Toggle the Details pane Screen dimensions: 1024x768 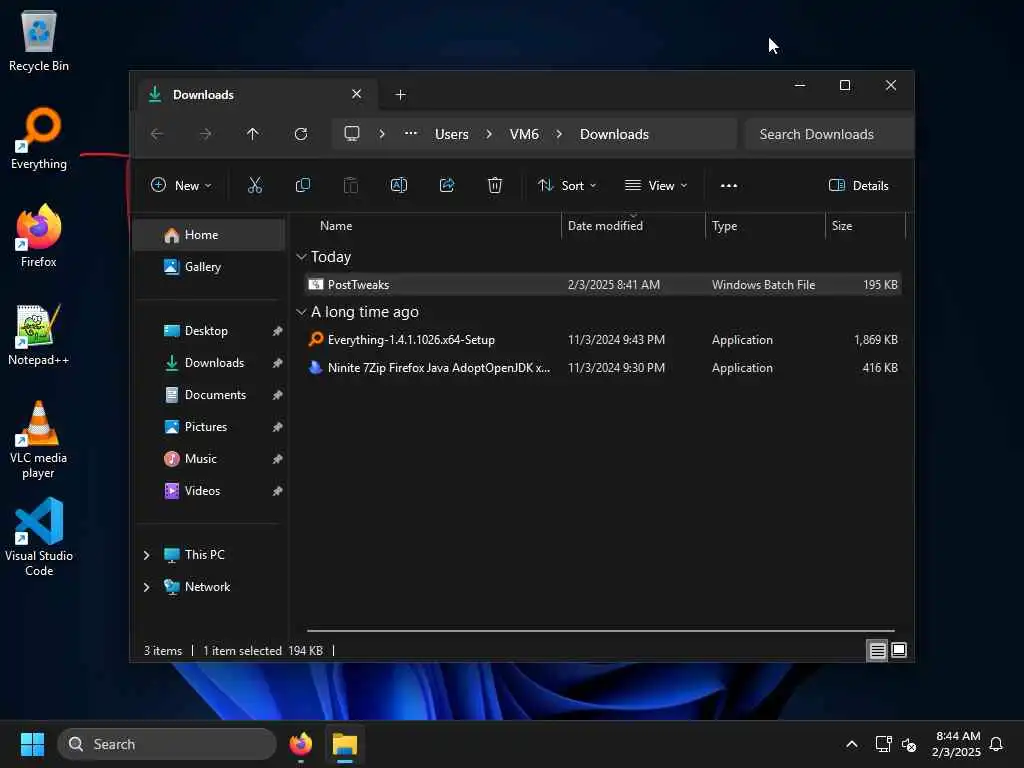859,185
